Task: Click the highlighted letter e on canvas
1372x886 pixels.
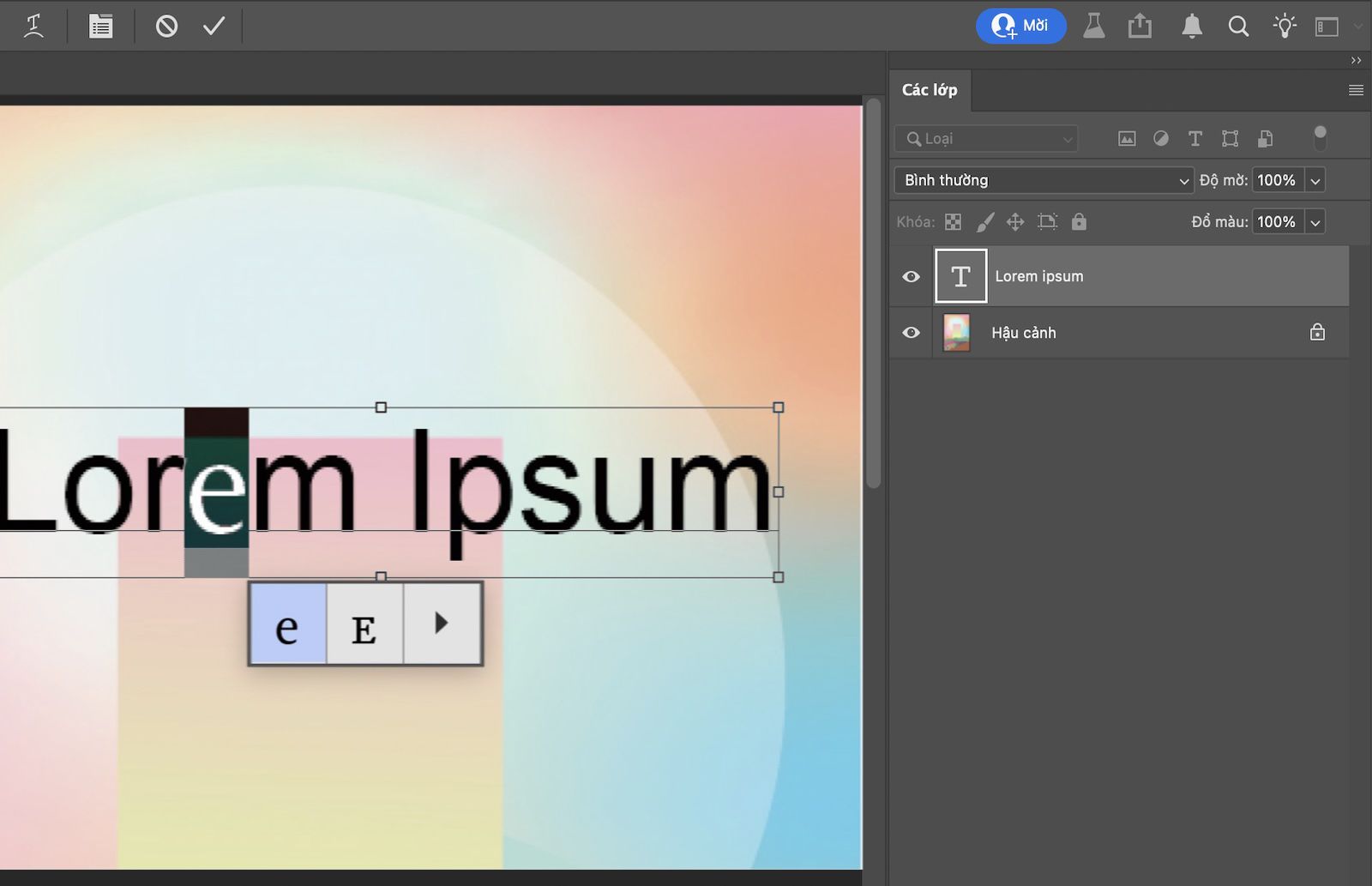Action: pos(217,492)
